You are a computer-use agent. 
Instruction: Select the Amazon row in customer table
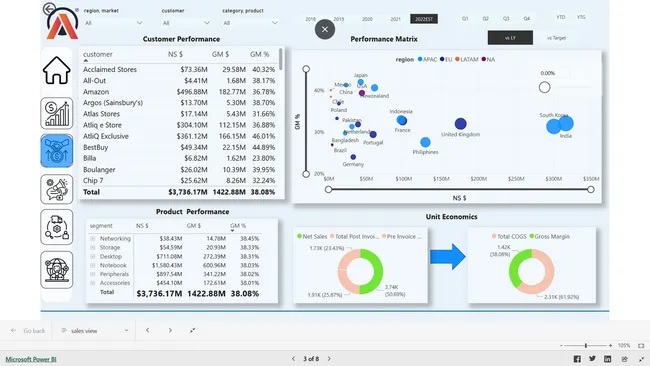(x=179, y=92)
